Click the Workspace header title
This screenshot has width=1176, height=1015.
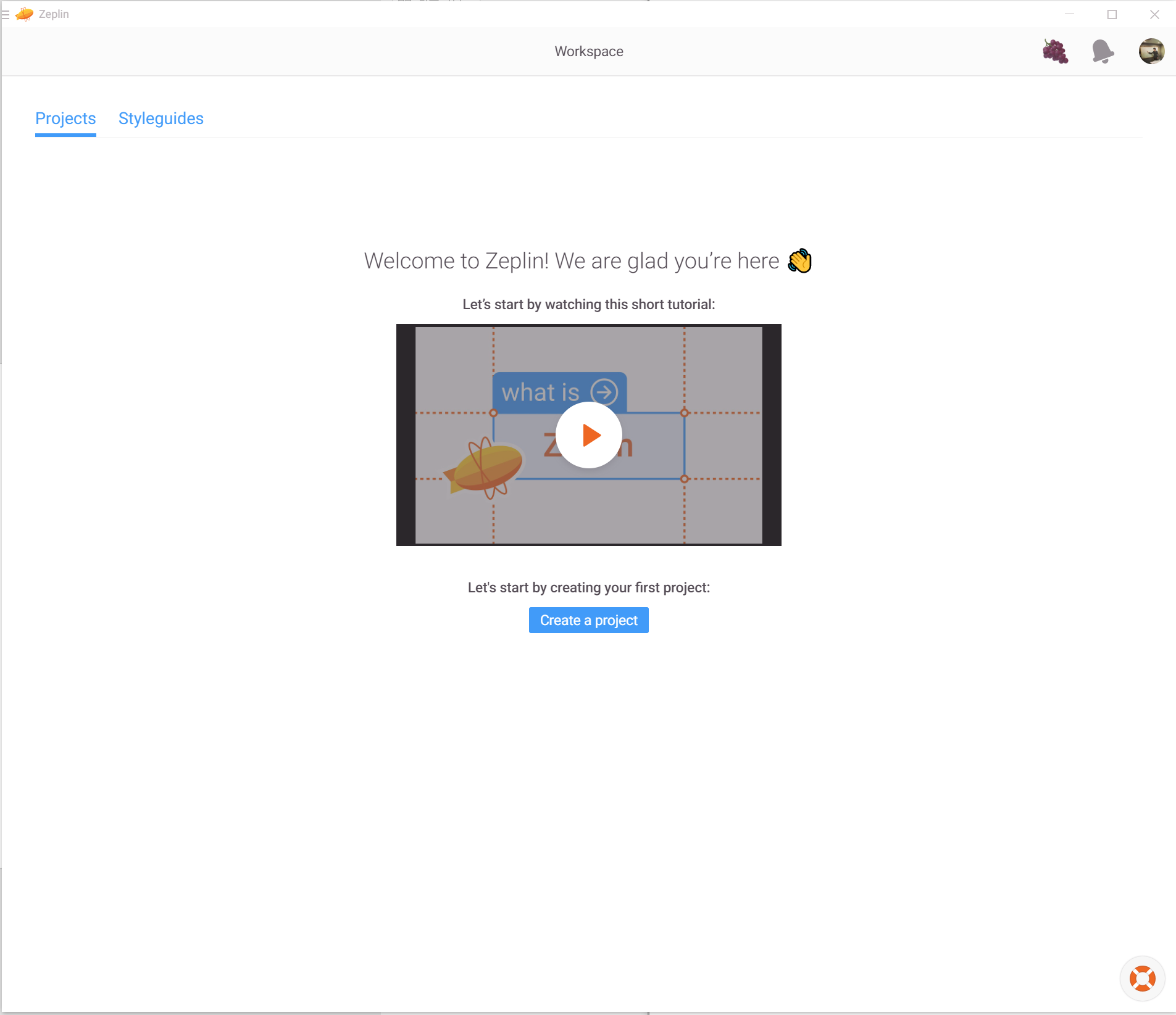589,51
